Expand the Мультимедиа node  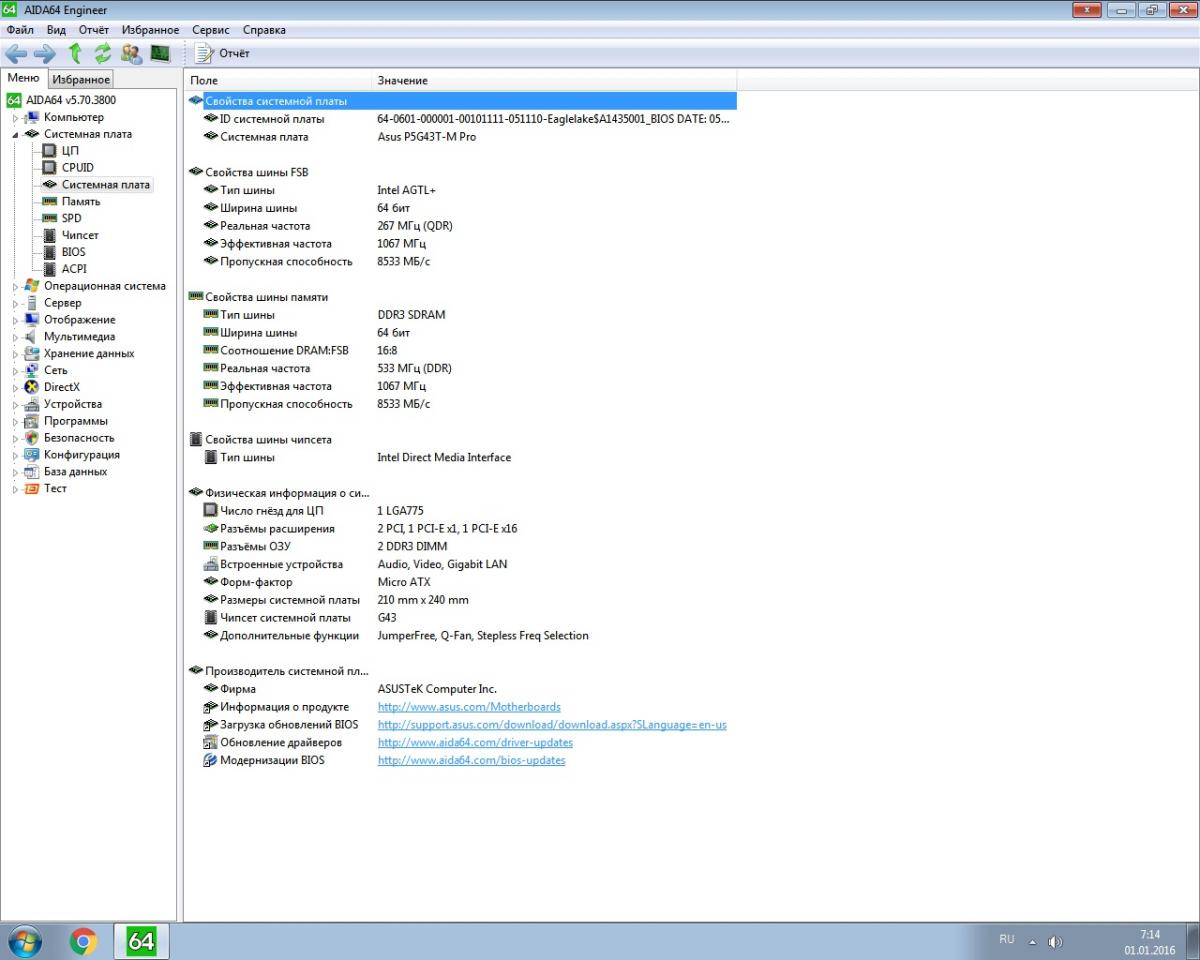click(15, 338)
